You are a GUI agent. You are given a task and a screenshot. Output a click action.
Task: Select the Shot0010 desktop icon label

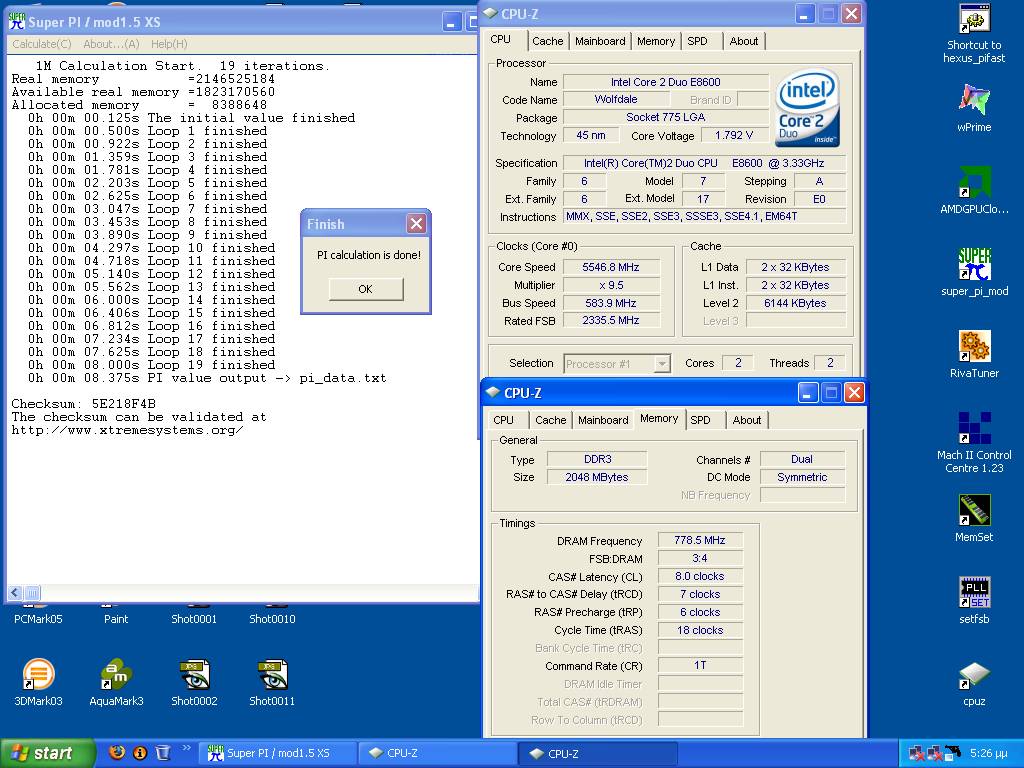click(272, 619)
